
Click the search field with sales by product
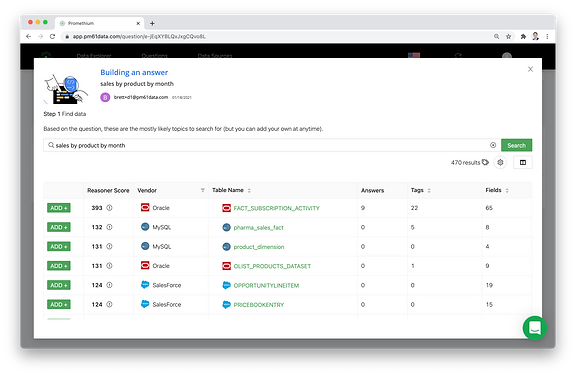click(x=272, y=145)
